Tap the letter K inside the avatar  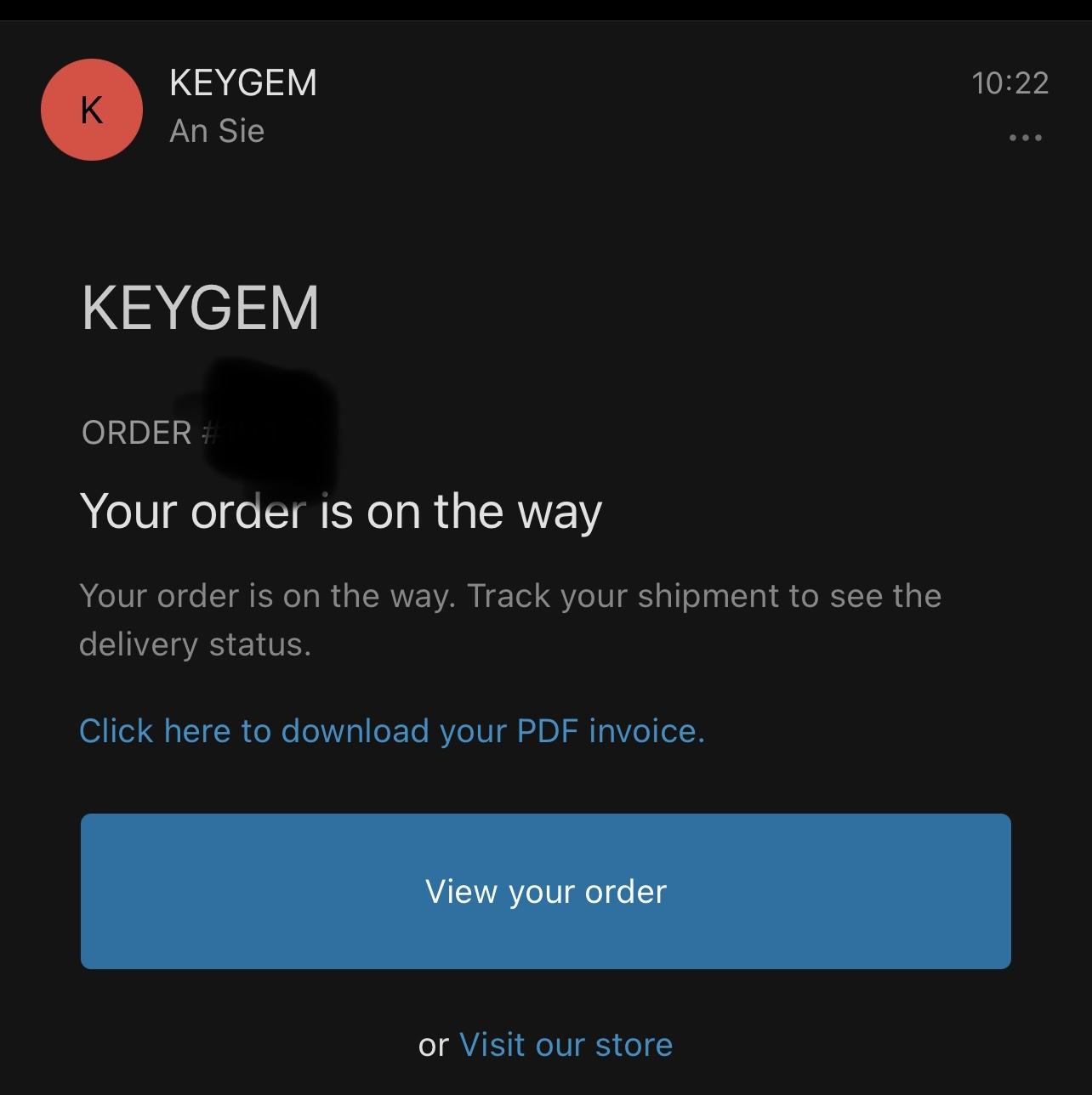(x=92, y=111)
